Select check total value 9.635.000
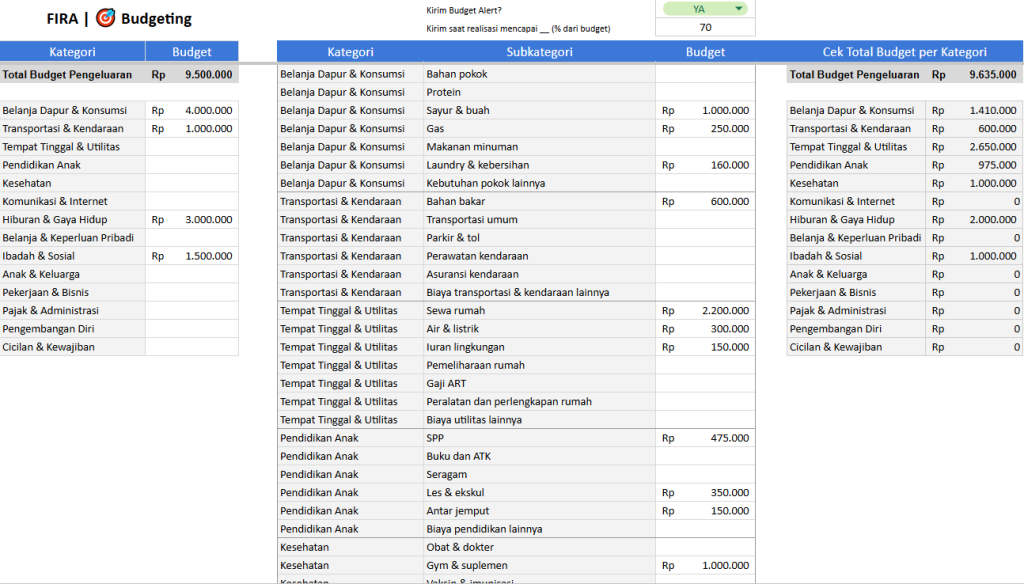 coord(974,74)
